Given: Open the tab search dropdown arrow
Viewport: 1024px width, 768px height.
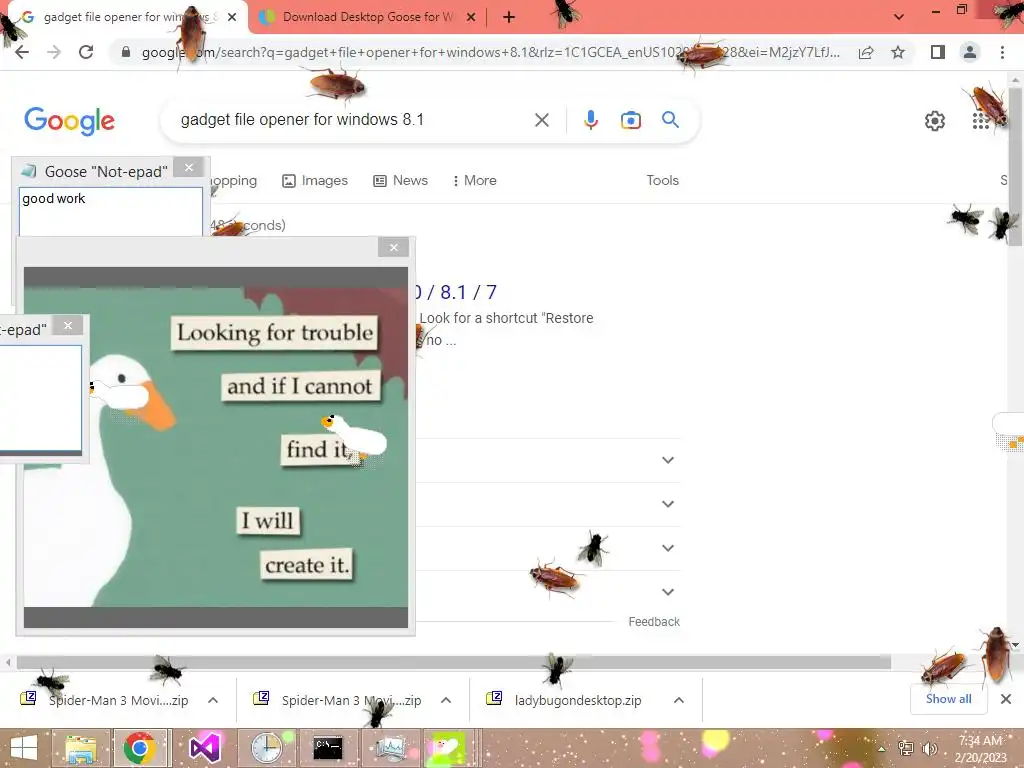Looking at the screenshot, I should [899, 17].
